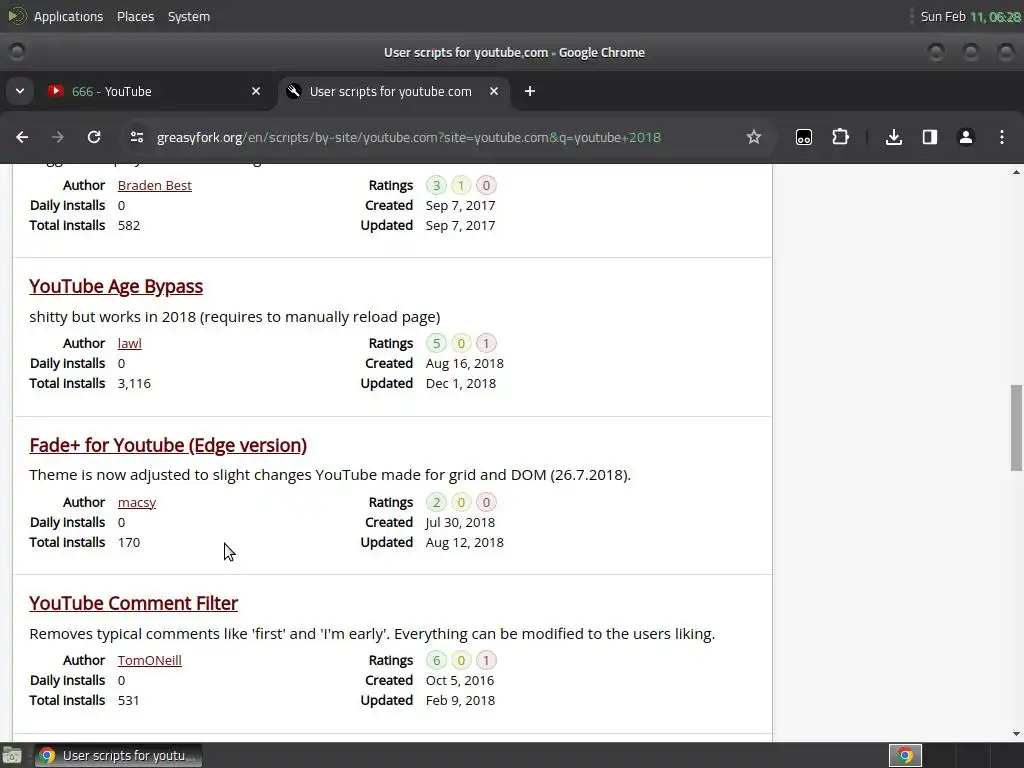Screen dimensions: 1024x768
Task: Reload the Greasy Fork page
Action: (x=94, y=137)
